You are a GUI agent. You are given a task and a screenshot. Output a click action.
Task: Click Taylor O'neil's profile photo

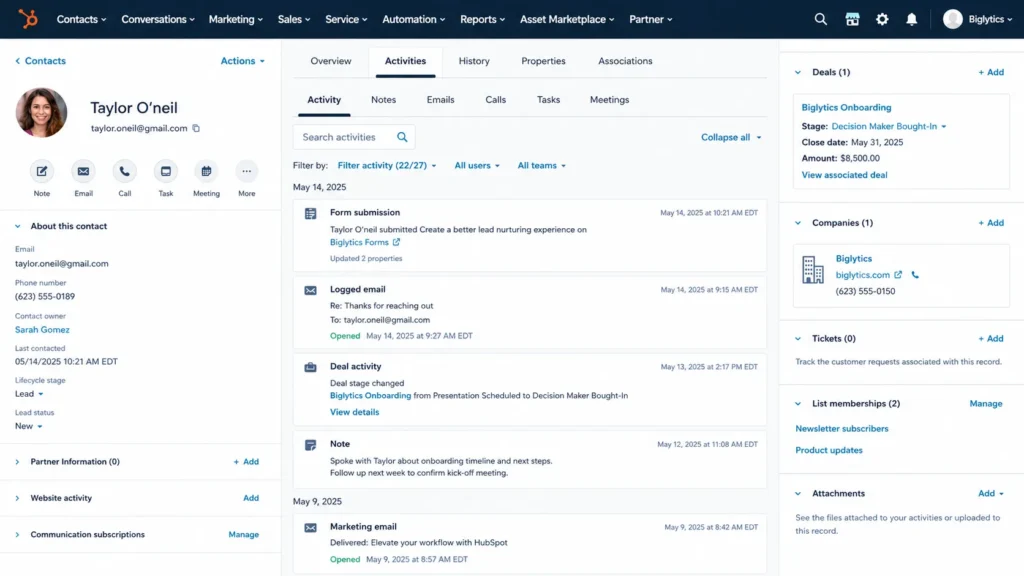[41, 112]
